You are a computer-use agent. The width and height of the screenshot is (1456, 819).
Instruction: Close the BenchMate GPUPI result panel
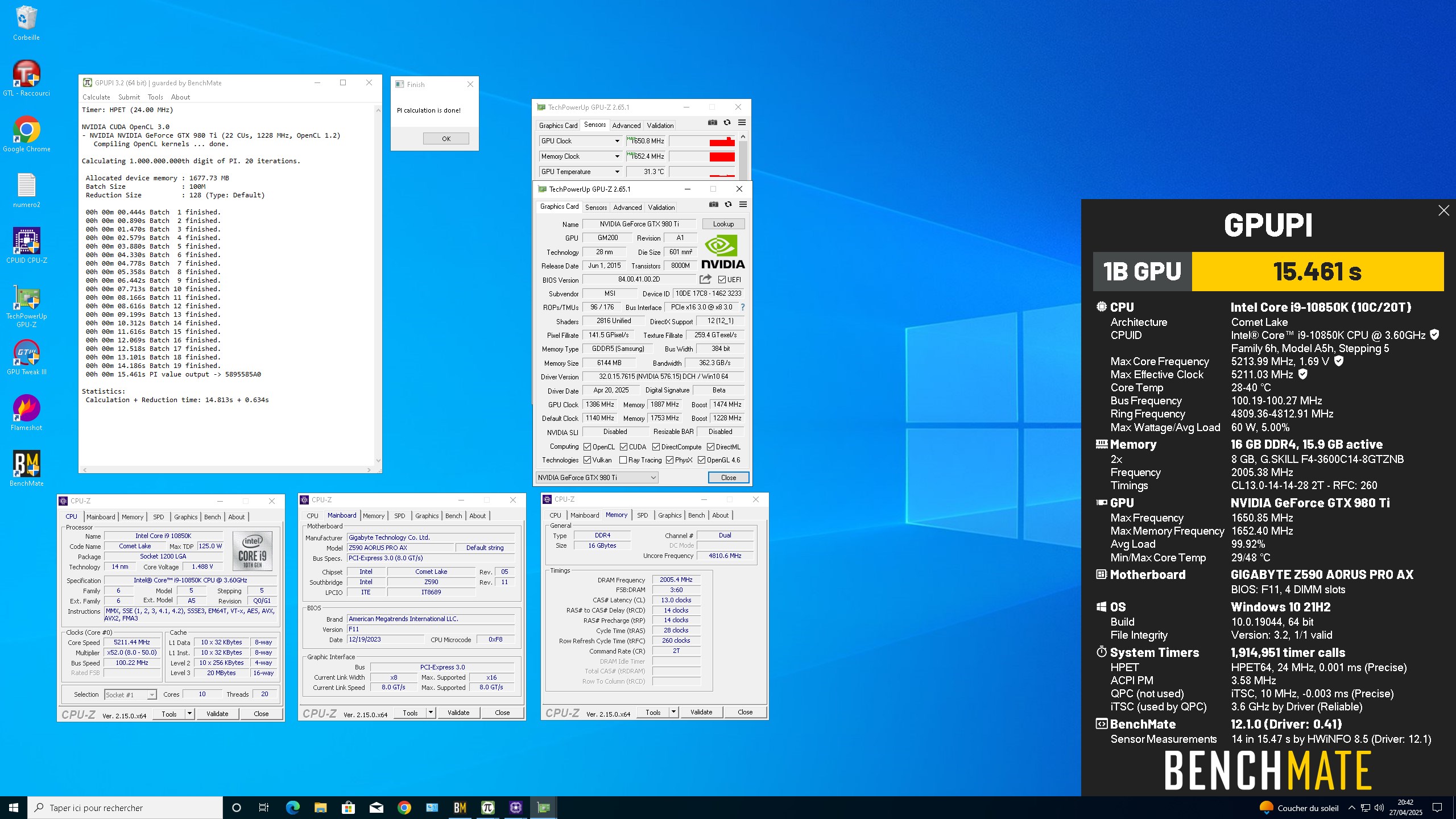1443,210
